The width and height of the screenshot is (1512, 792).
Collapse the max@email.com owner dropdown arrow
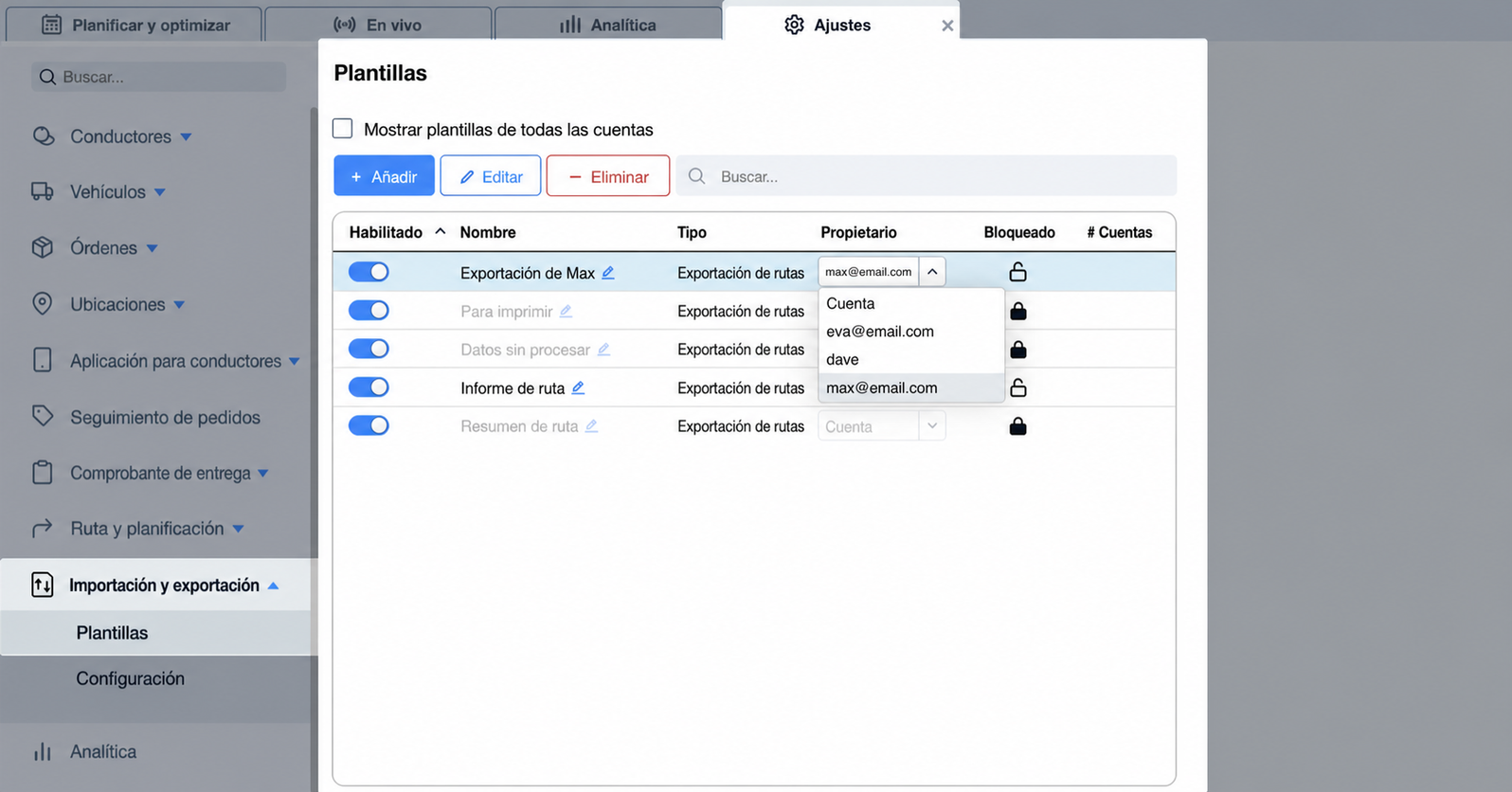(932, 272)
